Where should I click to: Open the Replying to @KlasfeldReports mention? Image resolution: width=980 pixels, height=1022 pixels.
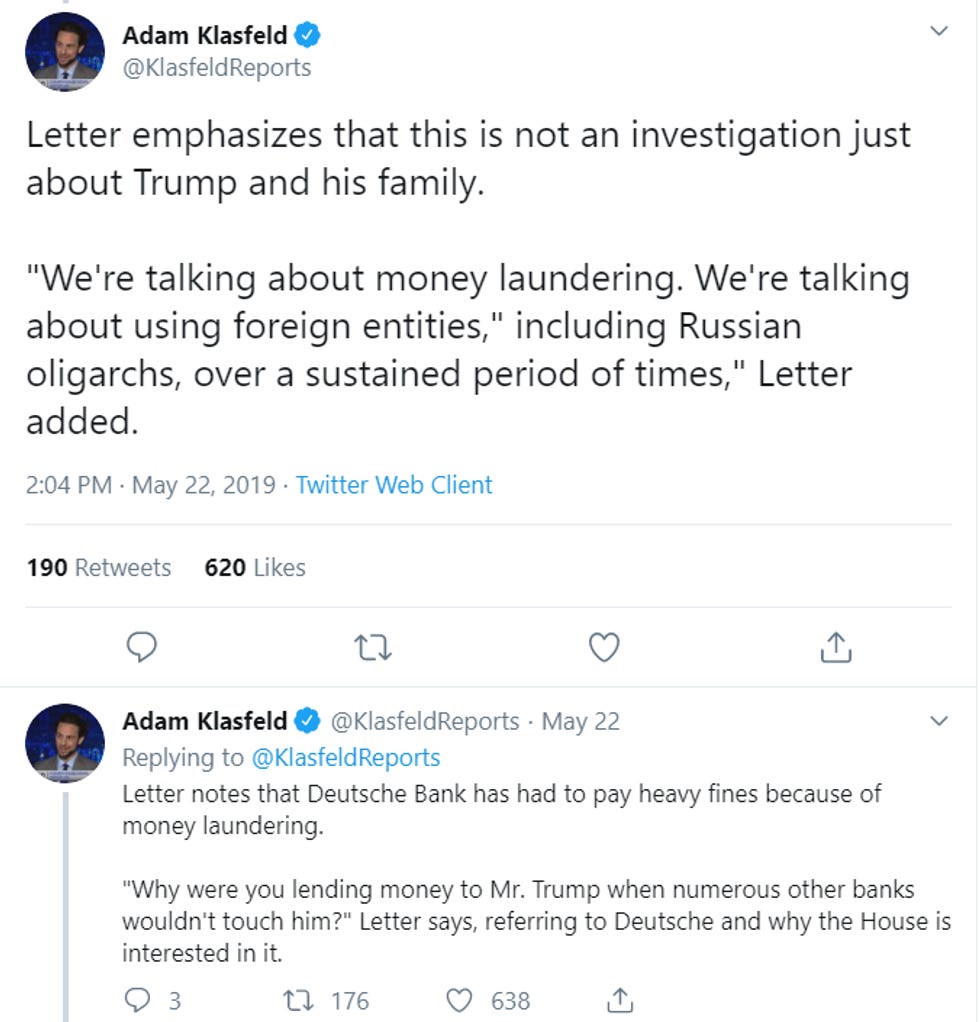point(345,757)
